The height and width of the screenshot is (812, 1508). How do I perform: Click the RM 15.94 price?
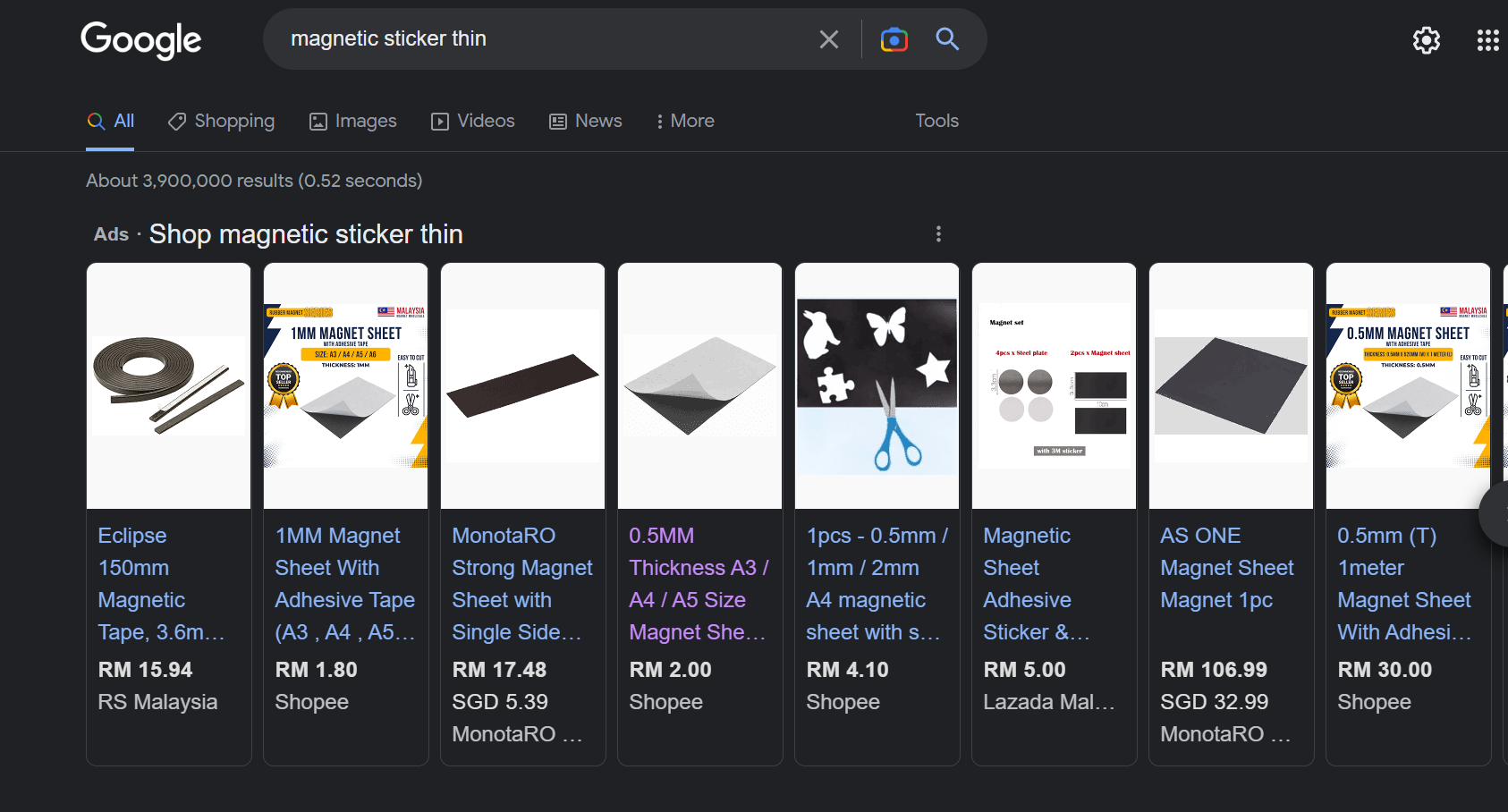point(145,670)
